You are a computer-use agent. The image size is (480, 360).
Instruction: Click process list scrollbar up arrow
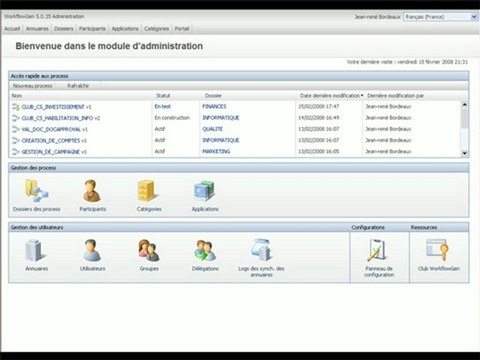[x=465, y=104]
